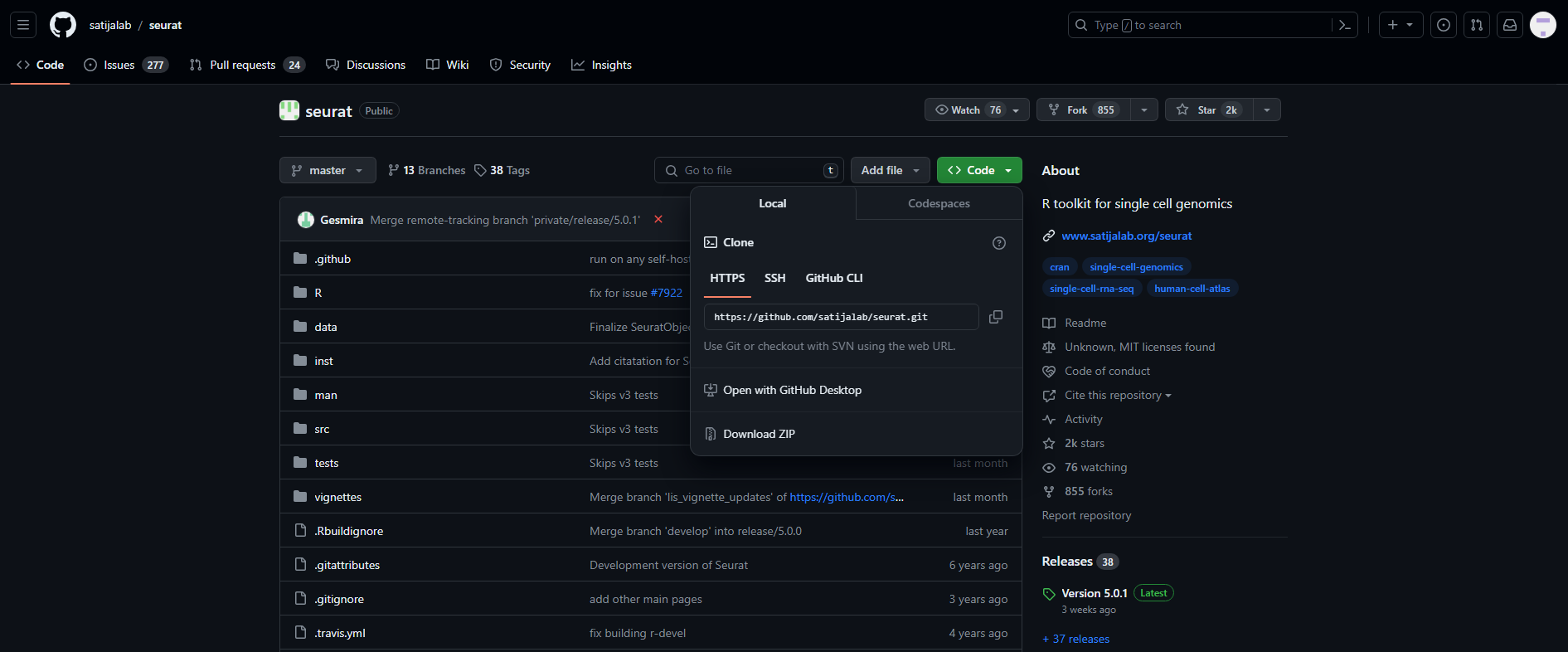This screenshot has width=1568, height=652.
Task: Click the clone help question mark icon
Action: tap(998, 243)
